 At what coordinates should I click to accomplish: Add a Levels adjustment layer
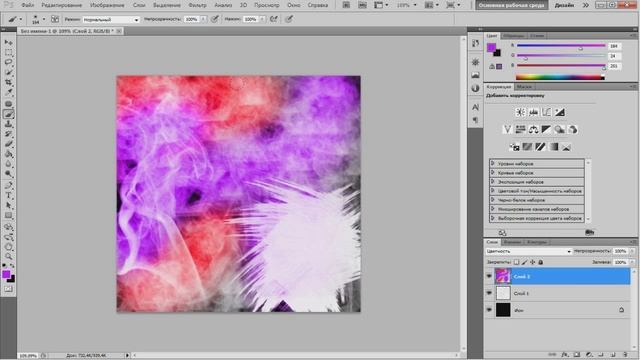tap(533, 112)
